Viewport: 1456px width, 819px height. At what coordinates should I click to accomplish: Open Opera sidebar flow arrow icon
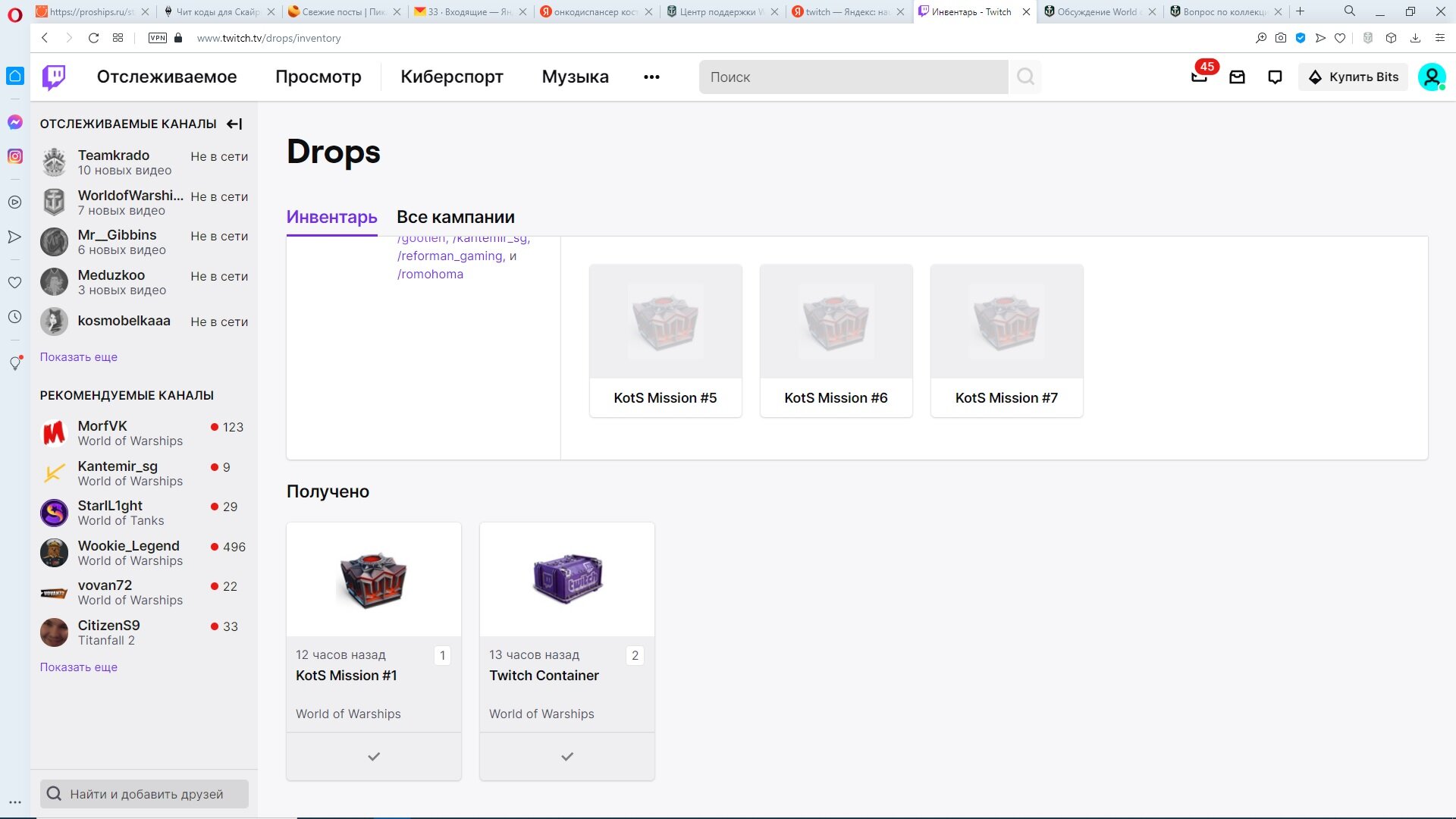[14, 237]
